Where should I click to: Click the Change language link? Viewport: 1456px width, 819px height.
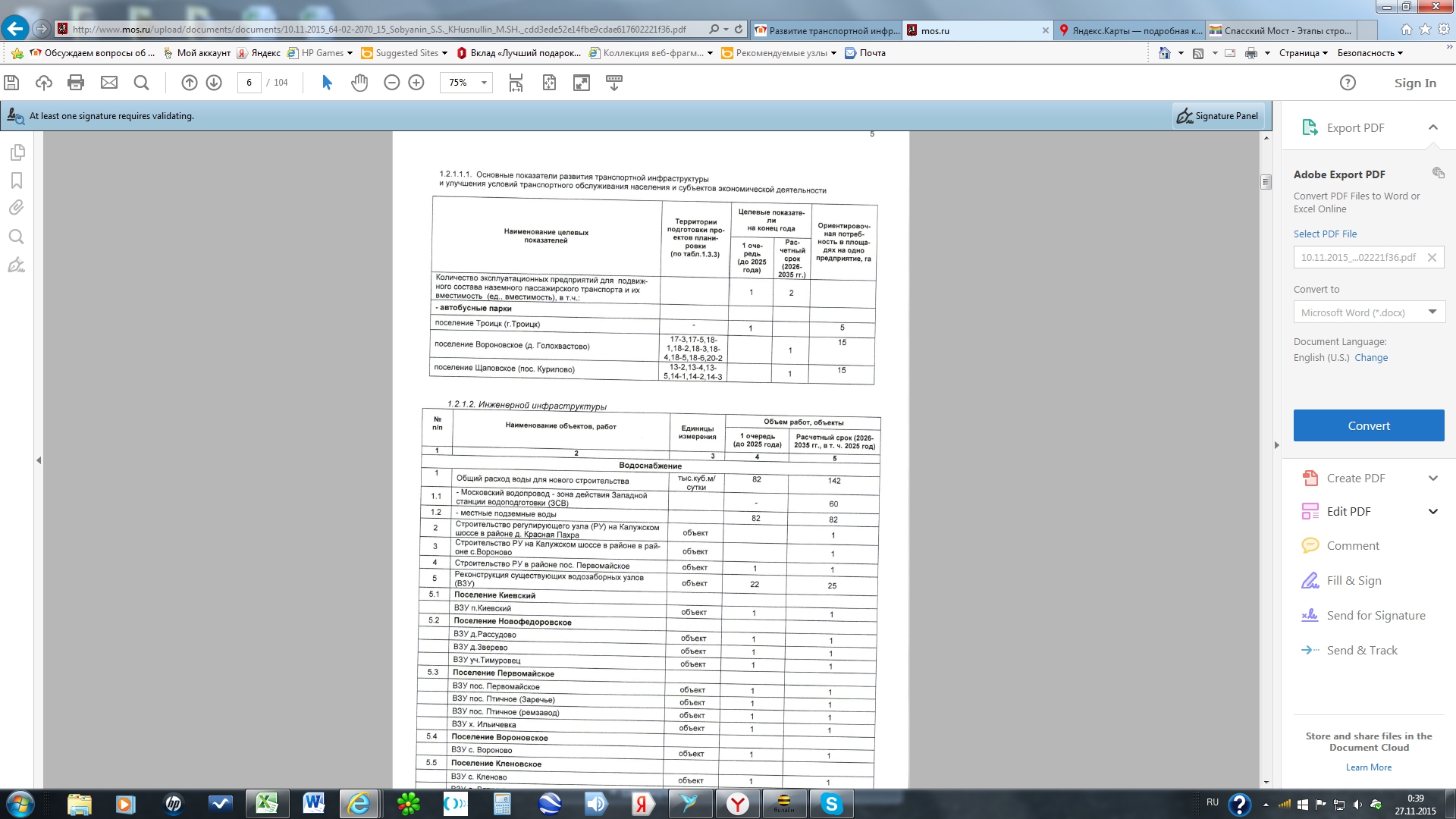1371,358
